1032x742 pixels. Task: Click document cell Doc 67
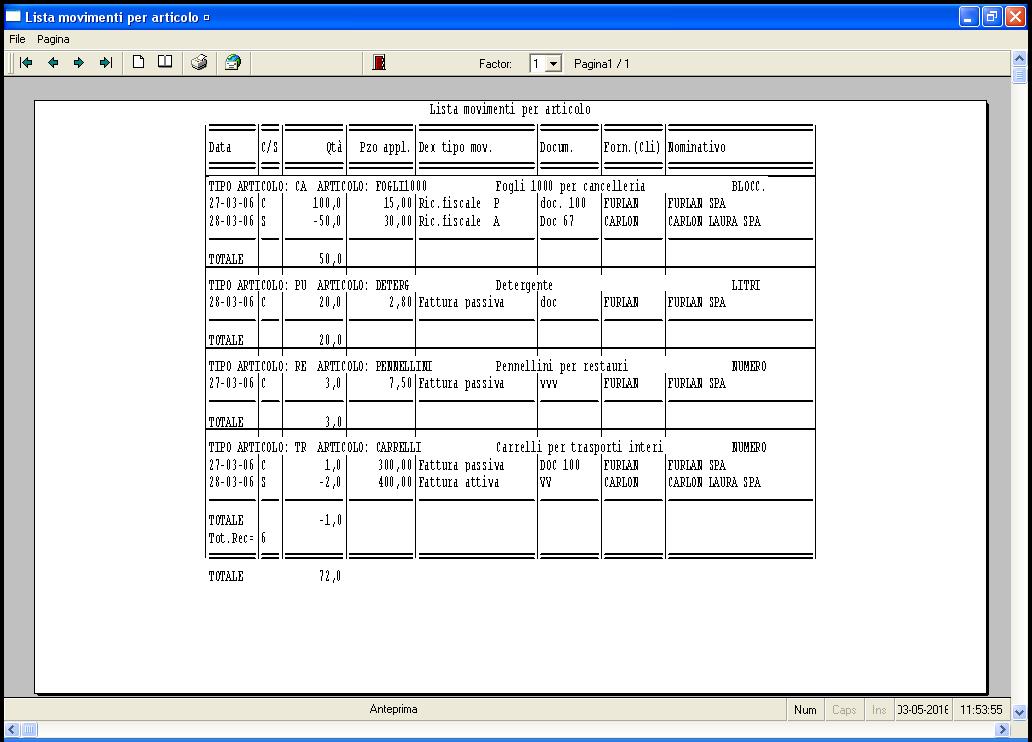[557, 221]
